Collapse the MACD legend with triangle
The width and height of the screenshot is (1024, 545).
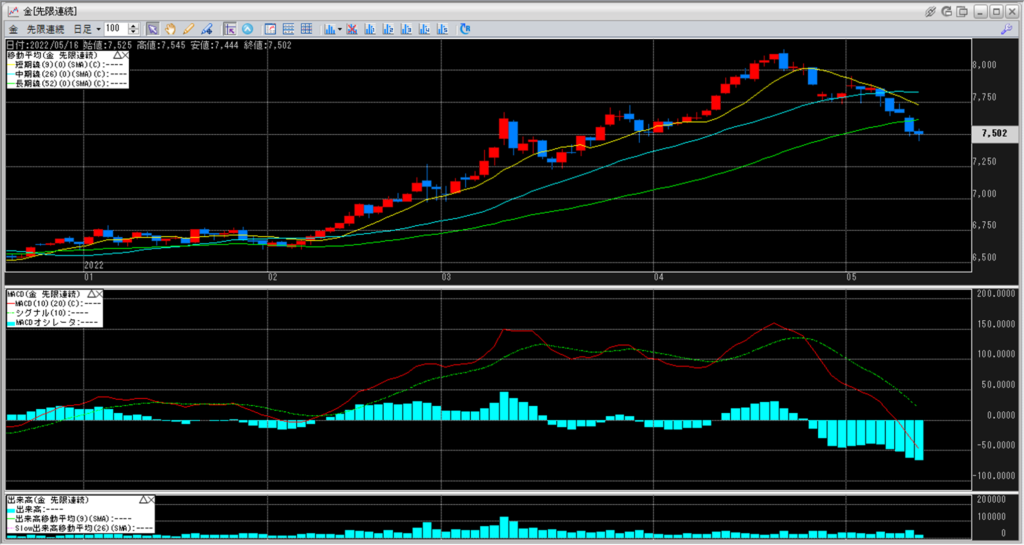91,294
